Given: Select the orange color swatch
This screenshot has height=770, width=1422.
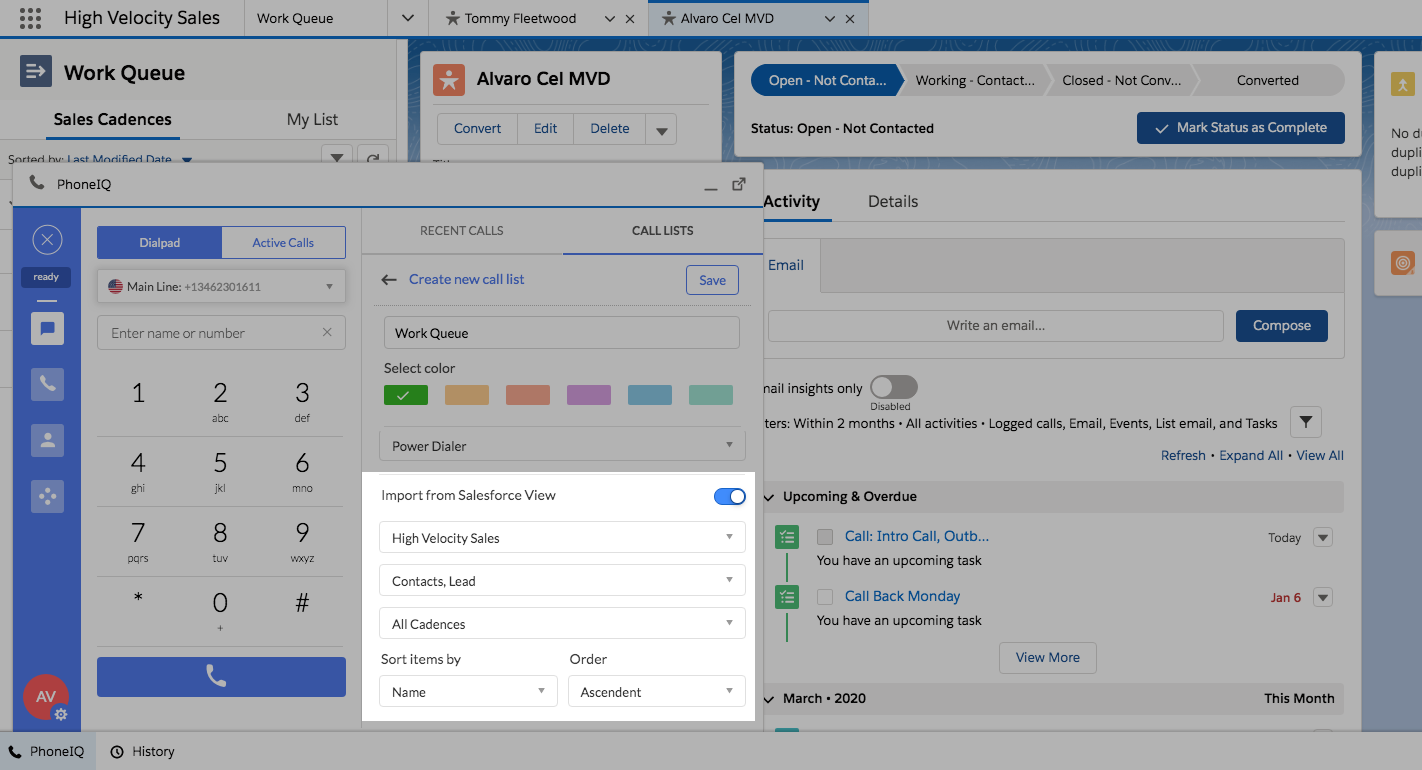Looking at the screenshot, I should coord(467,395).
